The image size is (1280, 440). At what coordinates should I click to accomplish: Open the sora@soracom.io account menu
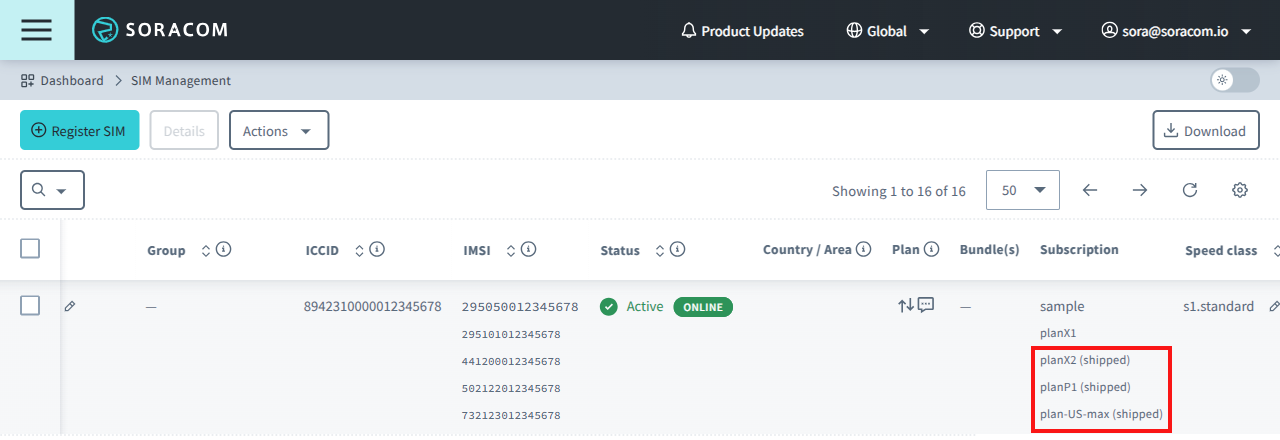click(1177, 31)
